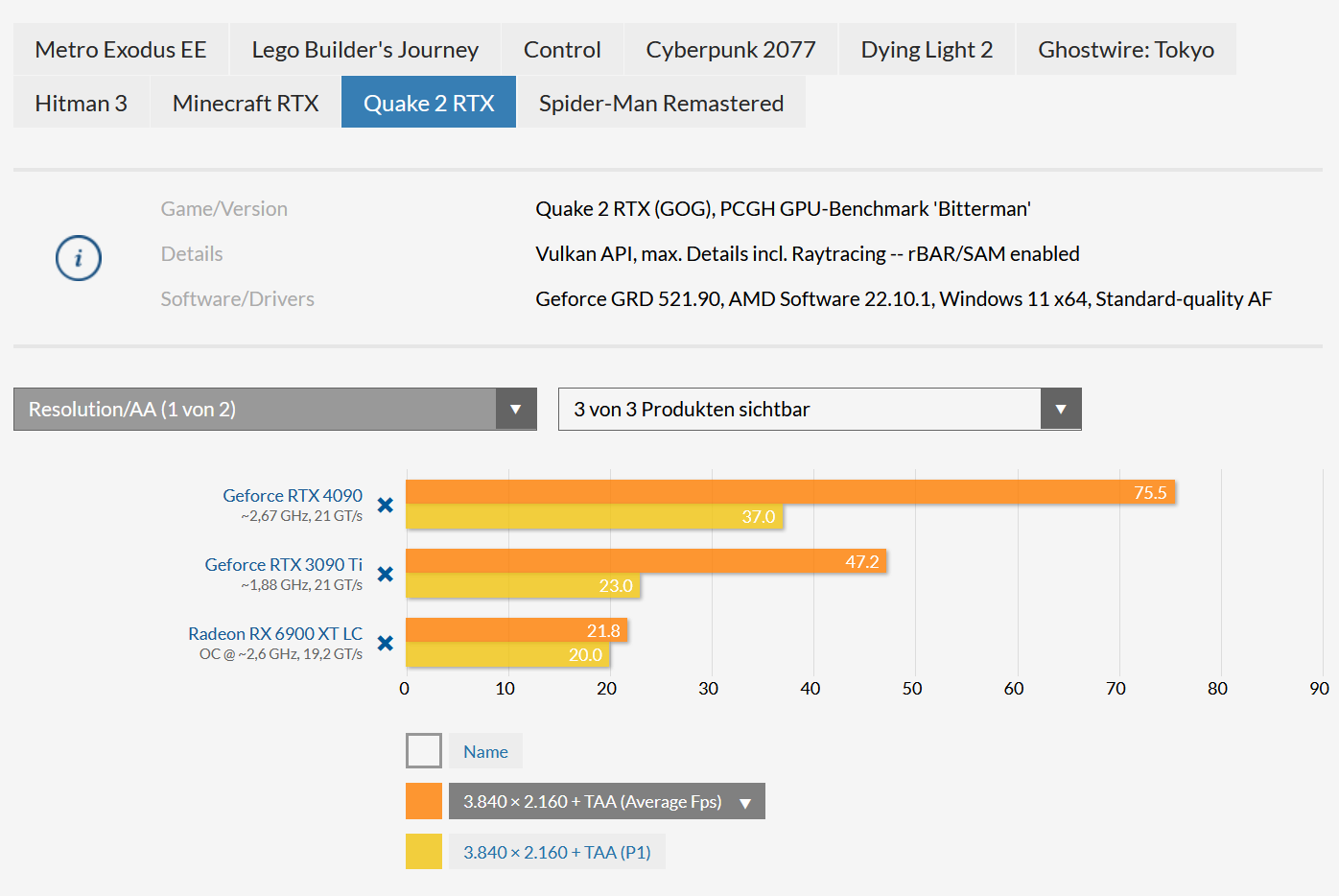Remove Geforce RTX 4090 with its X icon
The height and width of the screenshot is (896, 1339).
click(386, 505)
